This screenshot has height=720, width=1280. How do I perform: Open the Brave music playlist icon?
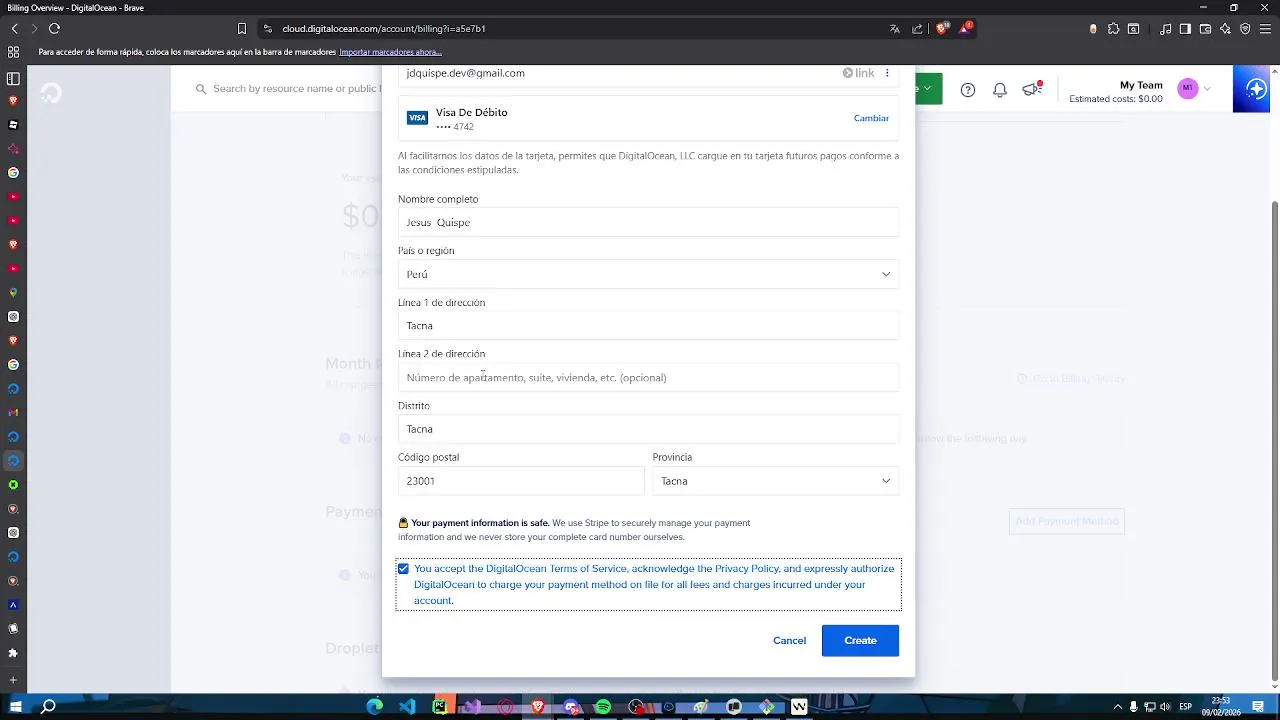1166,29
